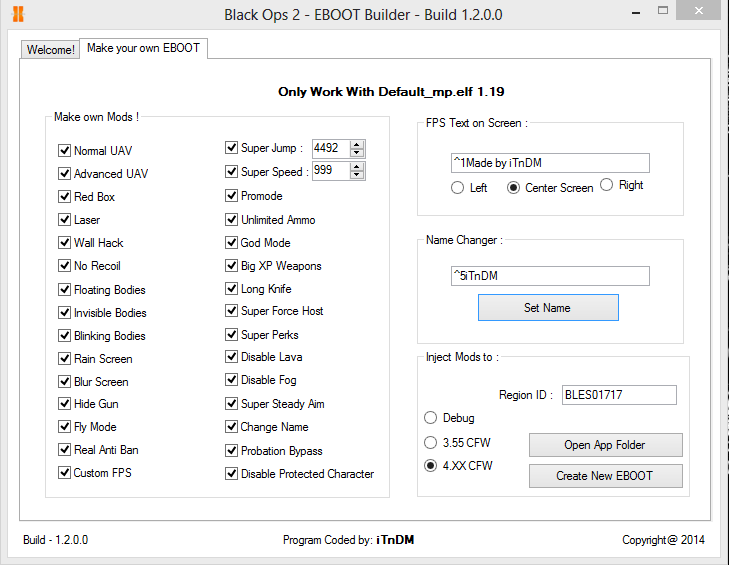Disable the Long Knife mod
Image resolution: width=729 pixels, height=565 pixels.
231,289
